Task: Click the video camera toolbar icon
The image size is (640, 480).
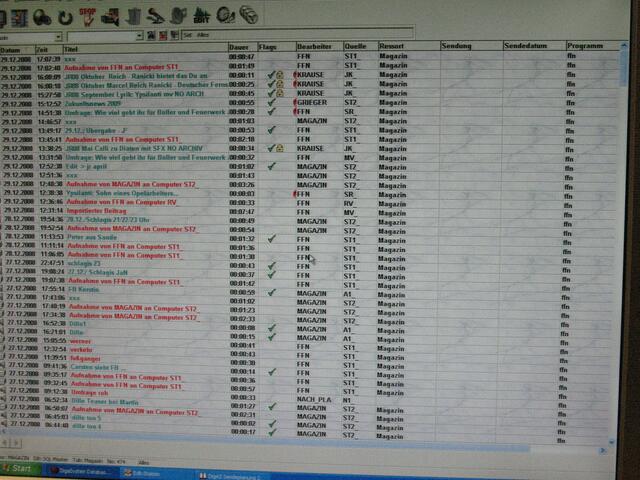Action: click(109, 16)
